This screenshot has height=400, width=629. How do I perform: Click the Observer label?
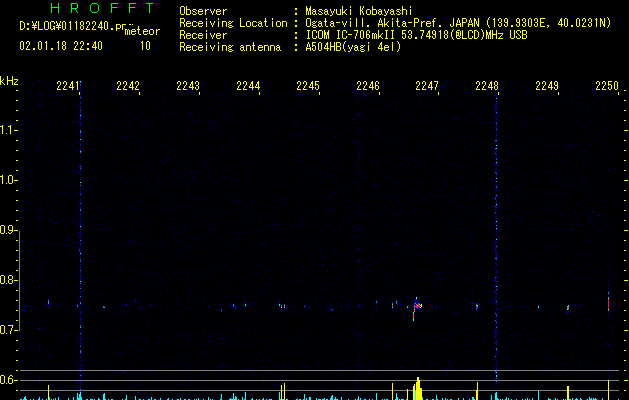click(203, 11)
